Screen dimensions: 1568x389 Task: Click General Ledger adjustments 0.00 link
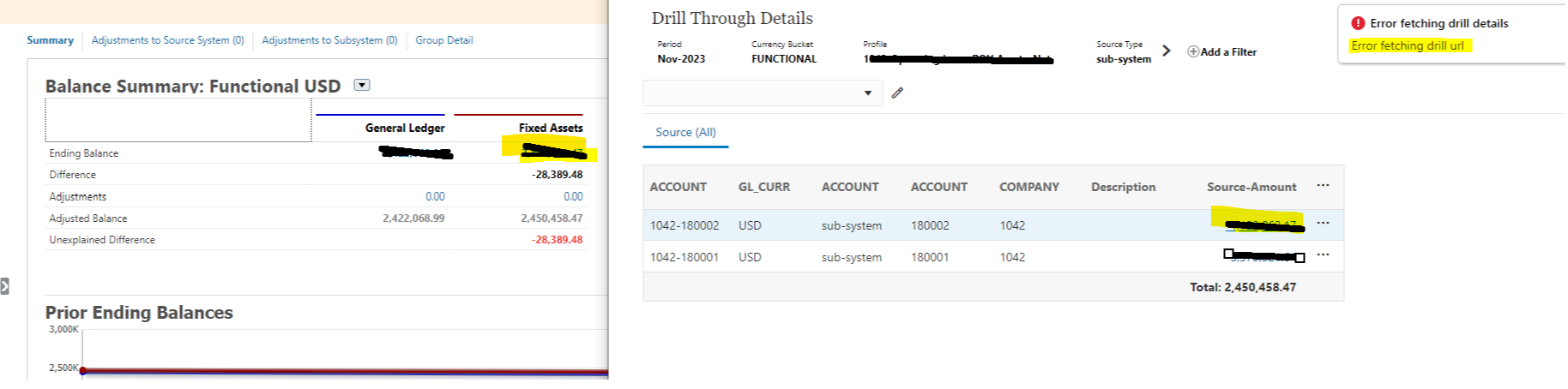click(x=435, y=196)
